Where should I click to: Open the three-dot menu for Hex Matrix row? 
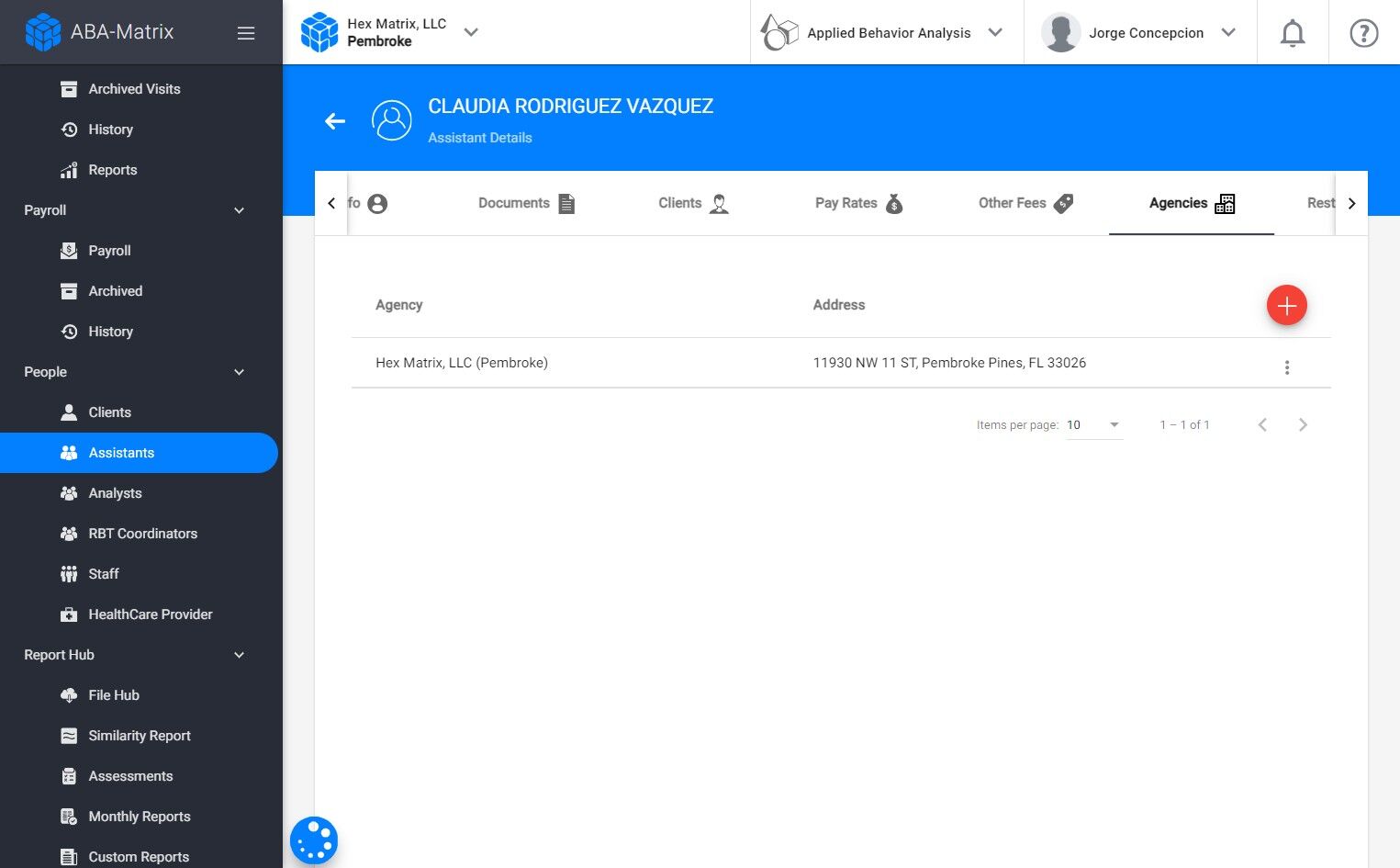[x=1286, y=367]
